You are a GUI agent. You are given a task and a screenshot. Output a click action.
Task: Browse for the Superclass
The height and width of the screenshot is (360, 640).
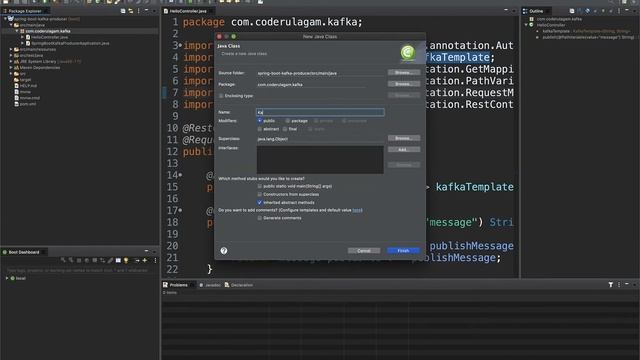tap(404, 138)
